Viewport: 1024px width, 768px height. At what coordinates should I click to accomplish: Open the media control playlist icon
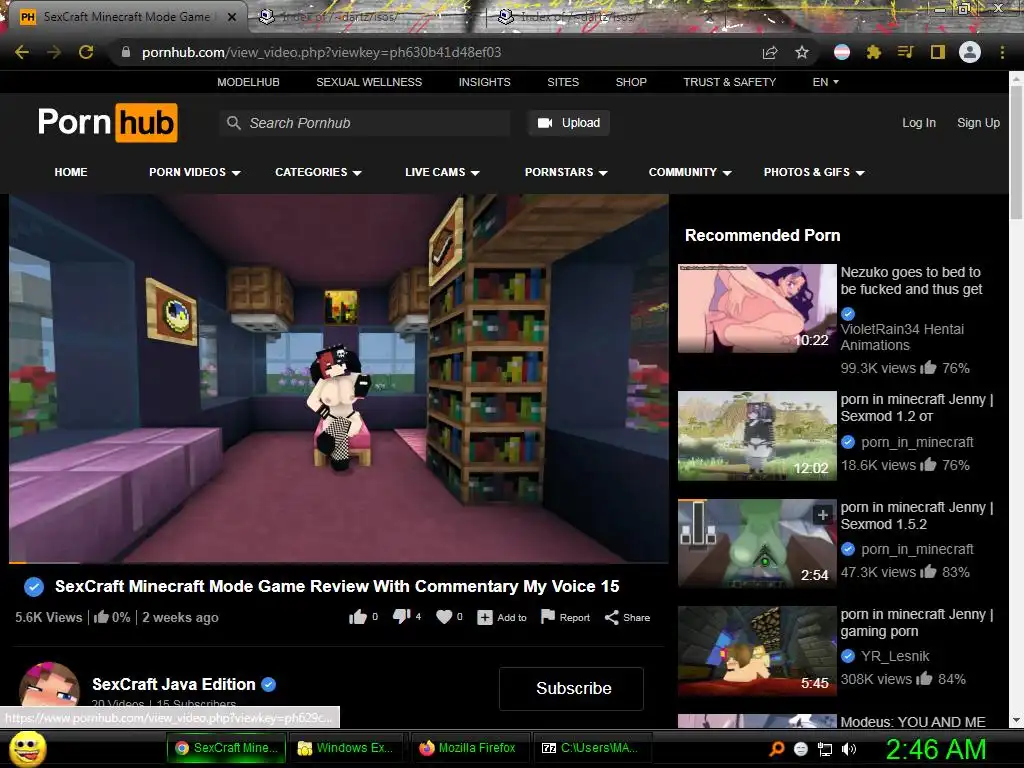pyautogui.click(x=906, y=52)
